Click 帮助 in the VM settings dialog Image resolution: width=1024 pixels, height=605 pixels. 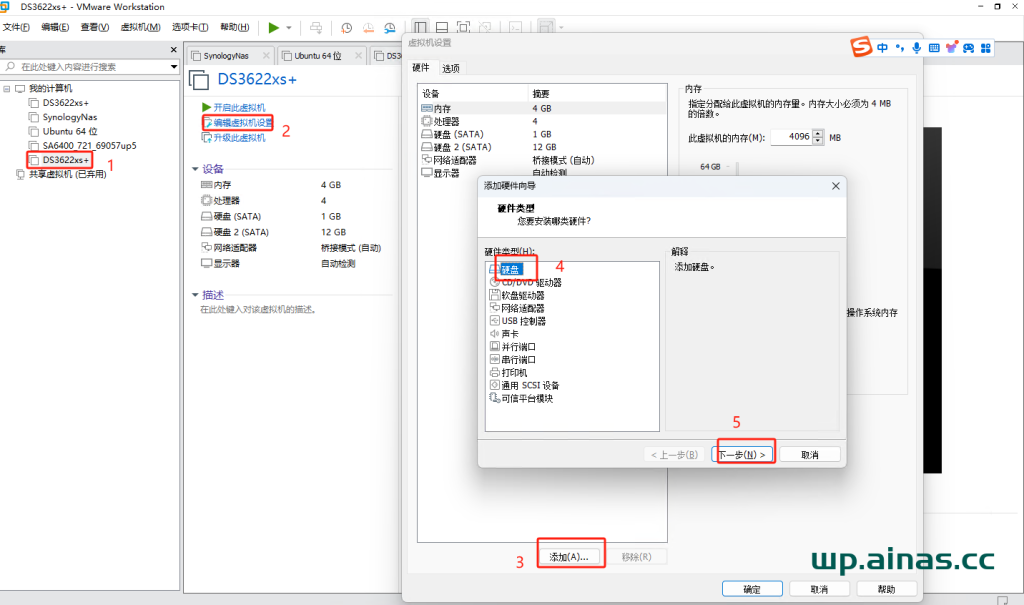pos(886,589)
